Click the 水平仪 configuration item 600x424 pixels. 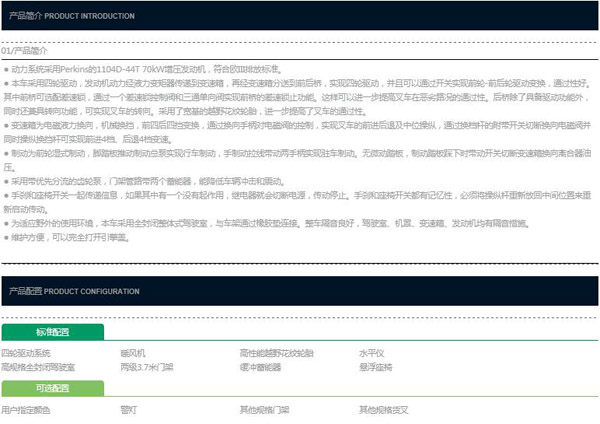[372, 354]
